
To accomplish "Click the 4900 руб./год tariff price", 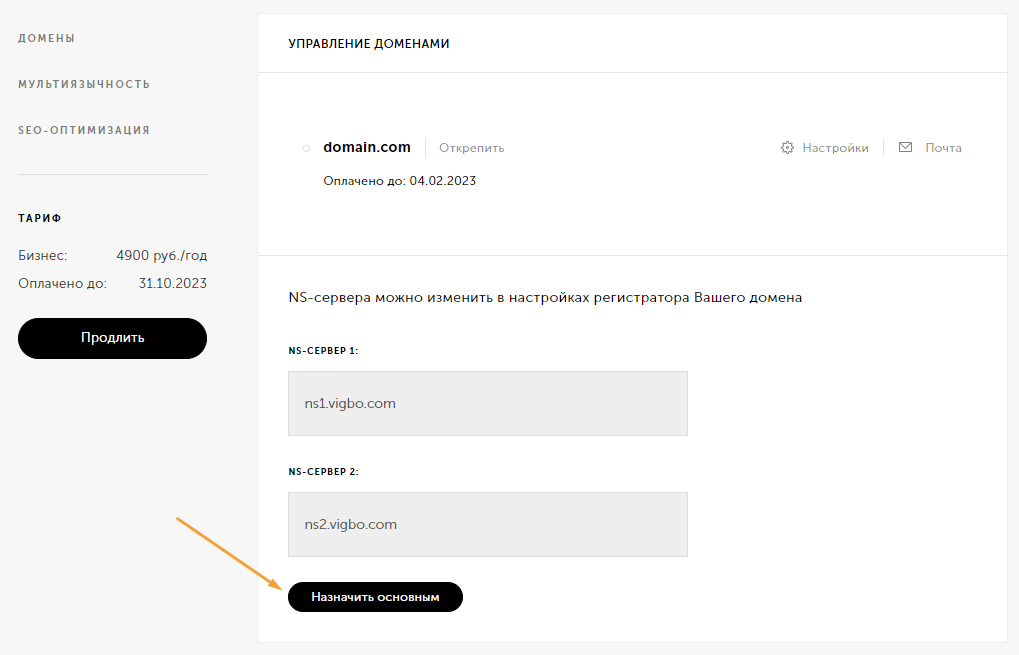I will click(x=161, y=255).
